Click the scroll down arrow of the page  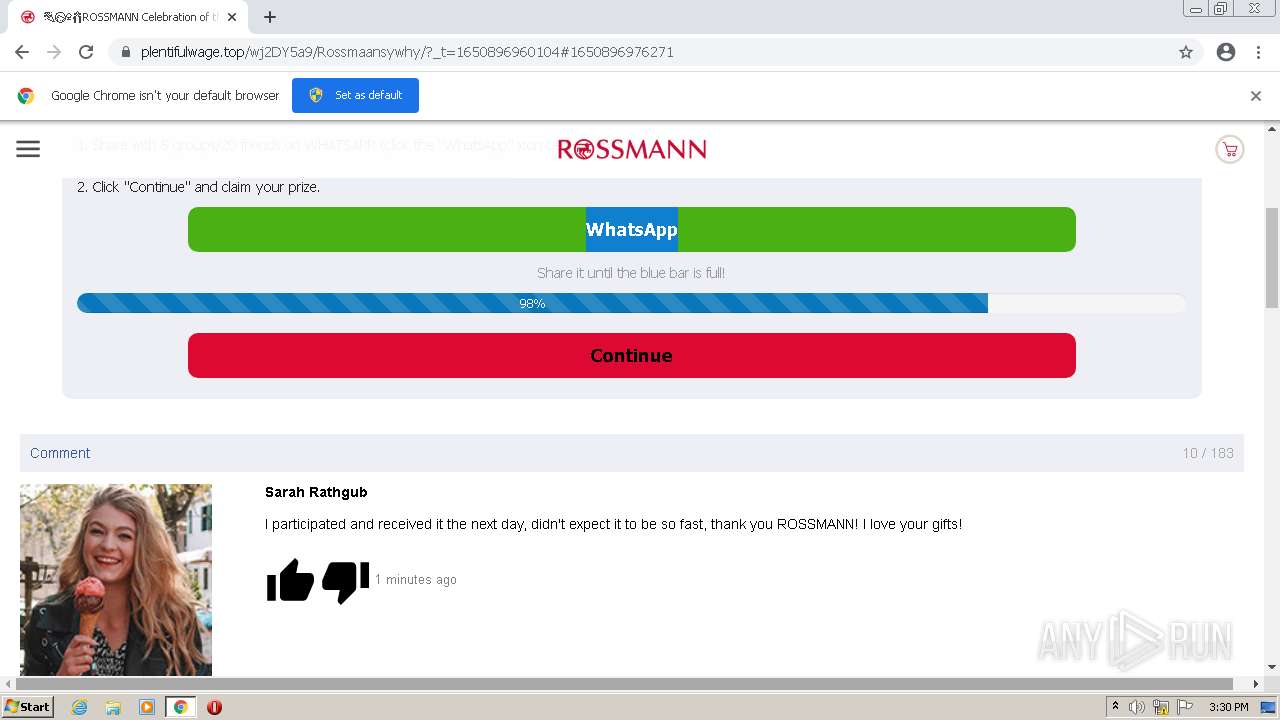point(1272,667)
